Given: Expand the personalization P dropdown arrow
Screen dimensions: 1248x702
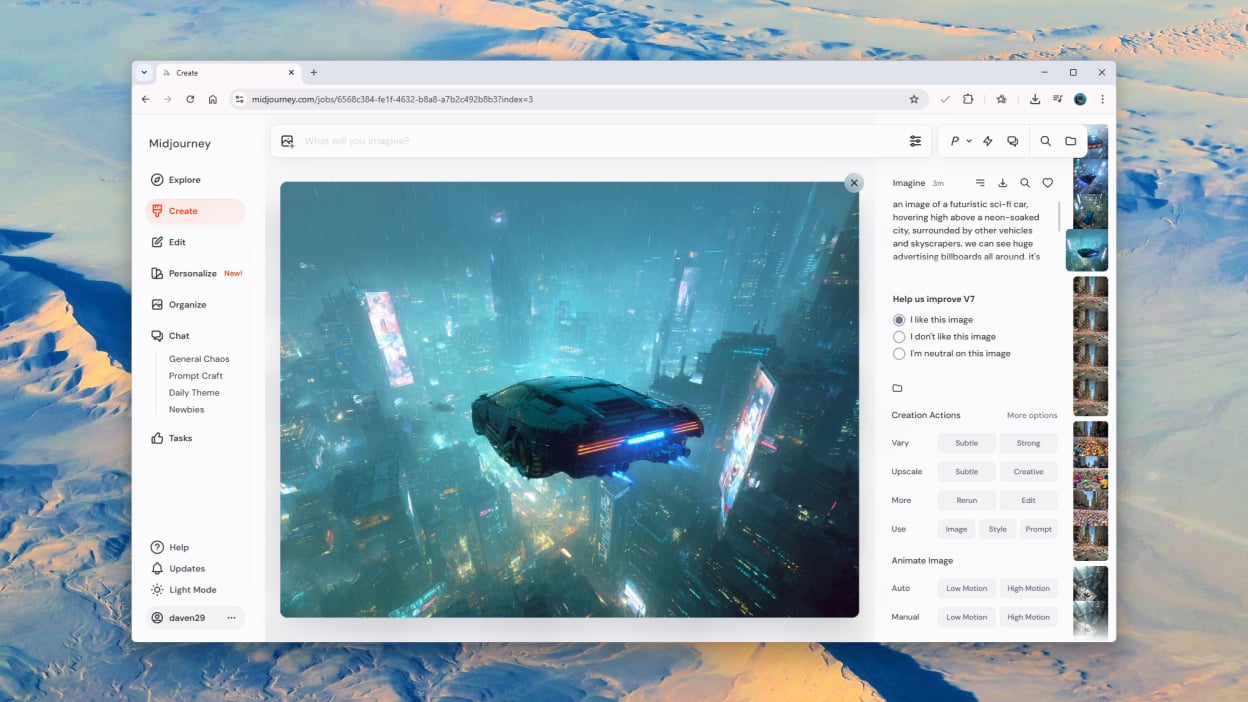Looking at the screenshot, I should pos(969,141).
